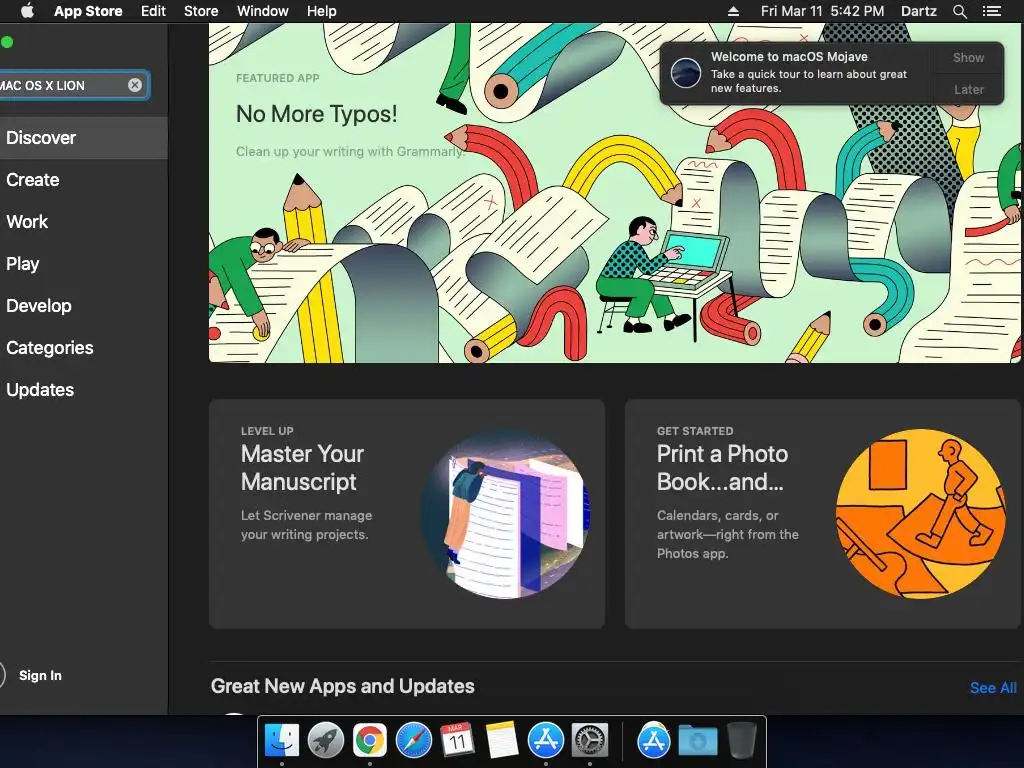Open the Master Your Manuscript card
Image resolution: width=1024 pixels, height=768 pixels.
[407, 514]
